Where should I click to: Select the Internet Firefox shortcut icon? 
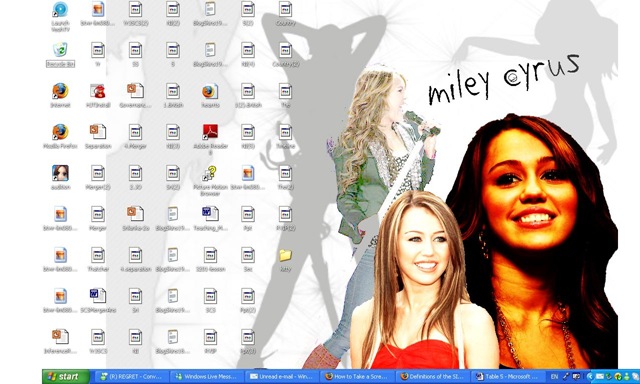click(60, 95)
